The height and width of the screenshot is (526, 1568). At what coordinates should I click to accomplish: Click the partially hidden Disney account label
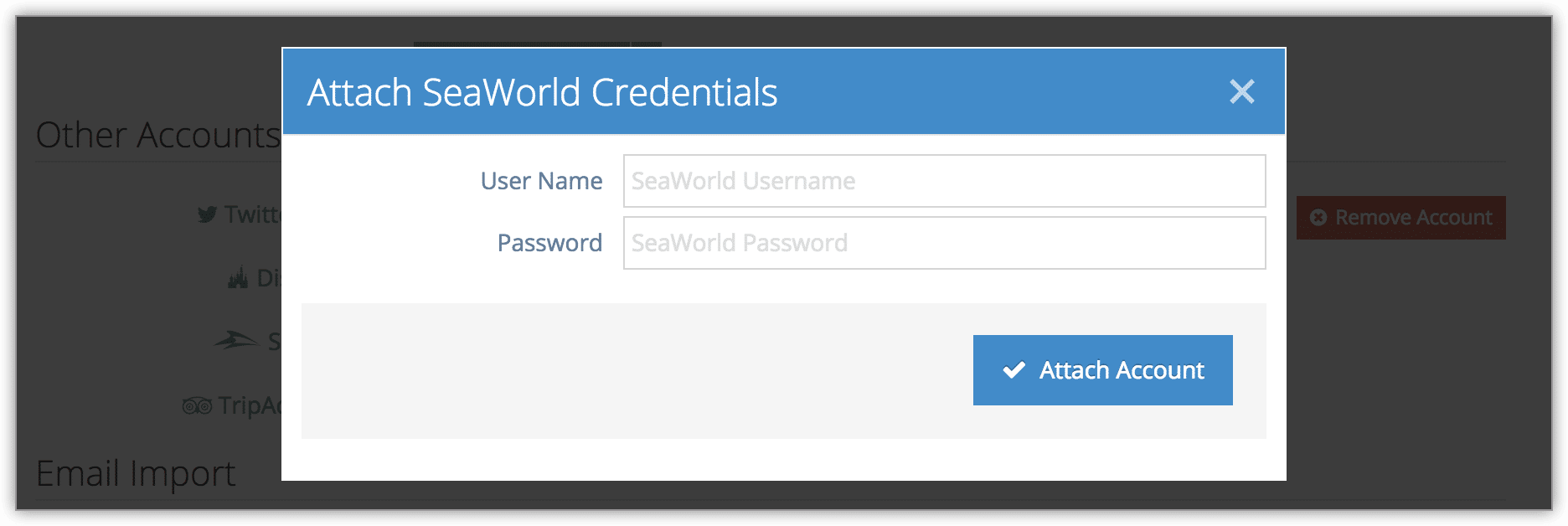tap(269, 278)
